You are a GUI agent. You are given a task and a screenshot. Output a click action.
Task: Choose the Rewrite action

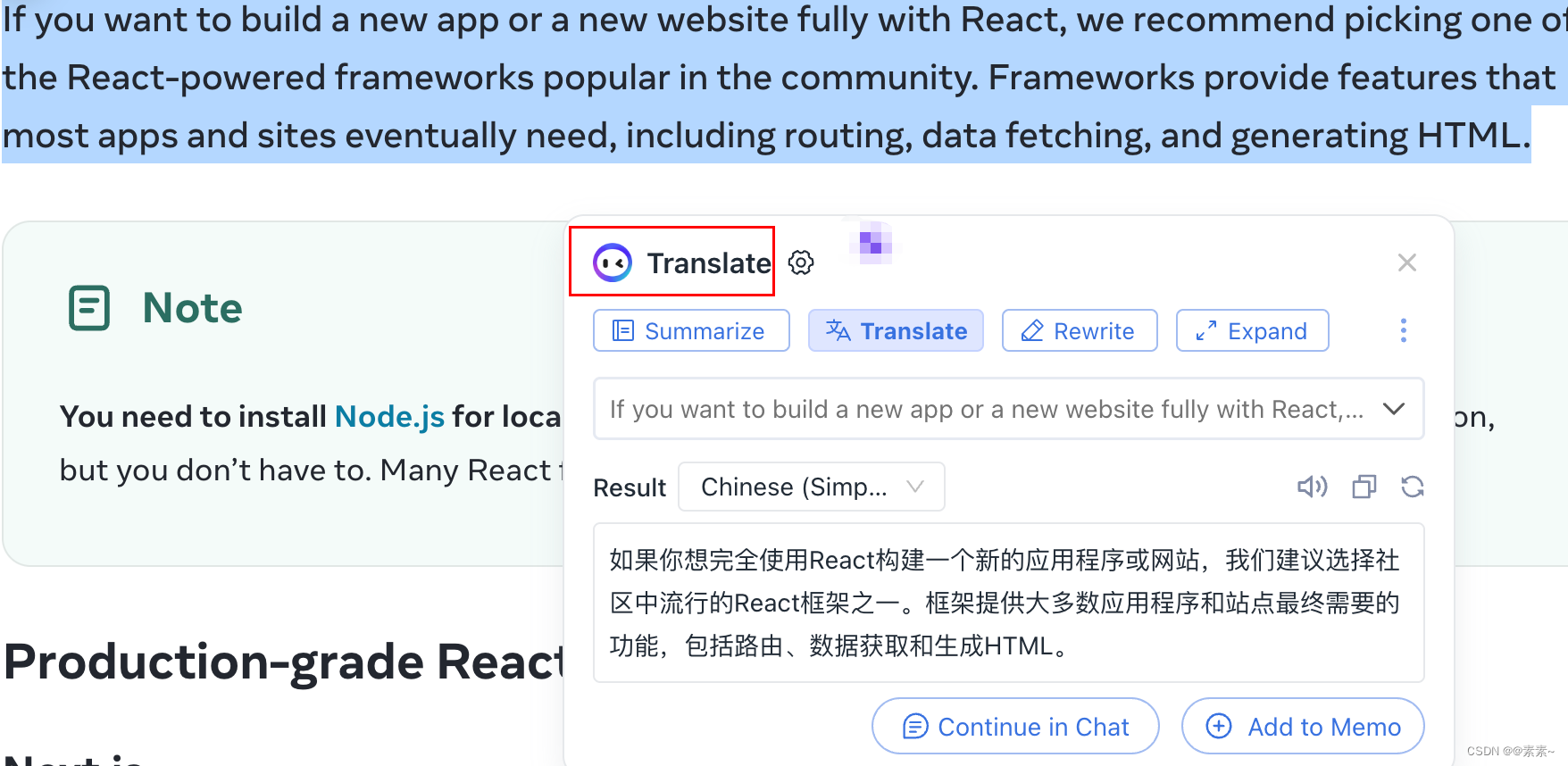tap(1080, 330)
